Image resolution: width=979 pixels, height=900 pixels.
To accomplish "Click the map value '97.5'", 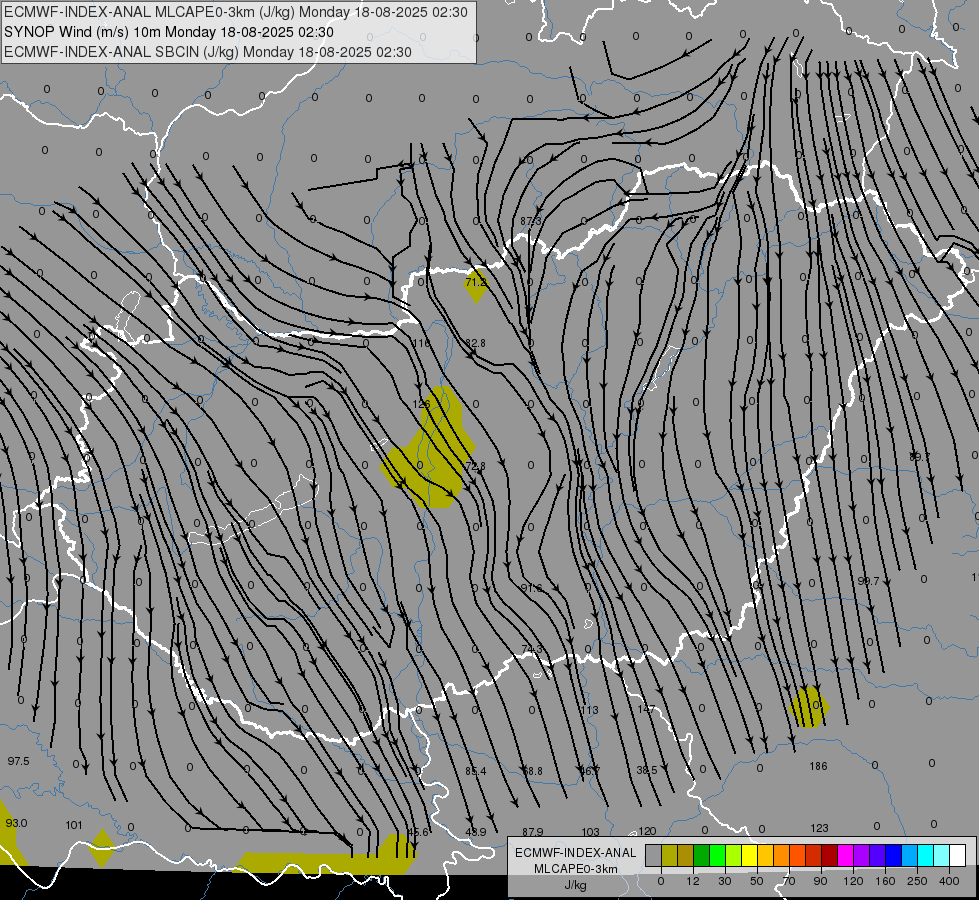I will pos(18,761).
